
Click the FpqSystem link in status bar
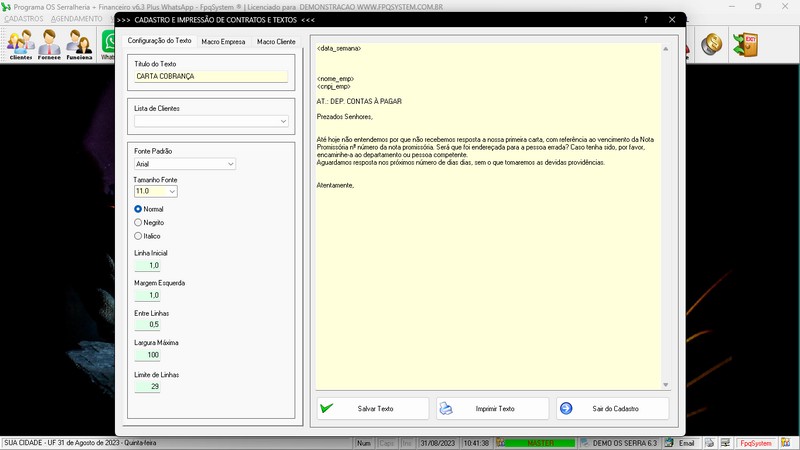pyautogui.click(x=756, y=443)
